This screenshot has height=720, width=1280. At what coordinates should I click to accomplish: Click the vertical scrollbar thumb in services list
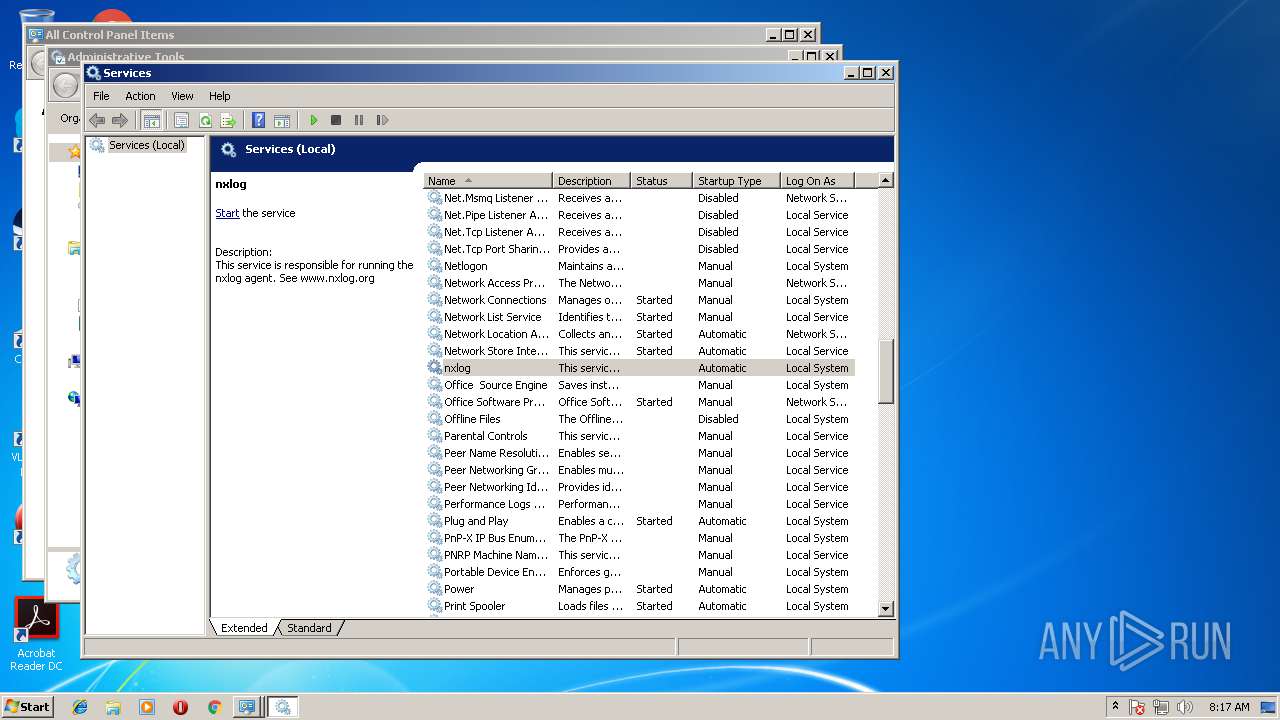(x=885, y=371)
